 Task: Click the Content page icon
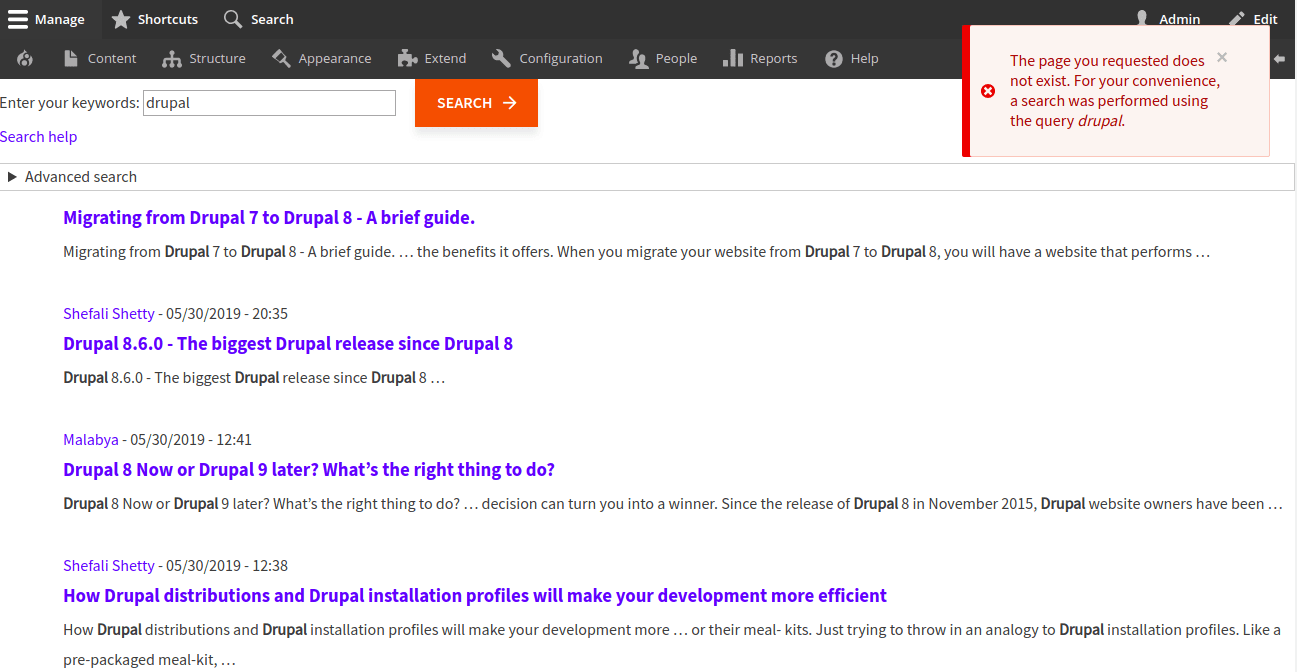[70, 59]
